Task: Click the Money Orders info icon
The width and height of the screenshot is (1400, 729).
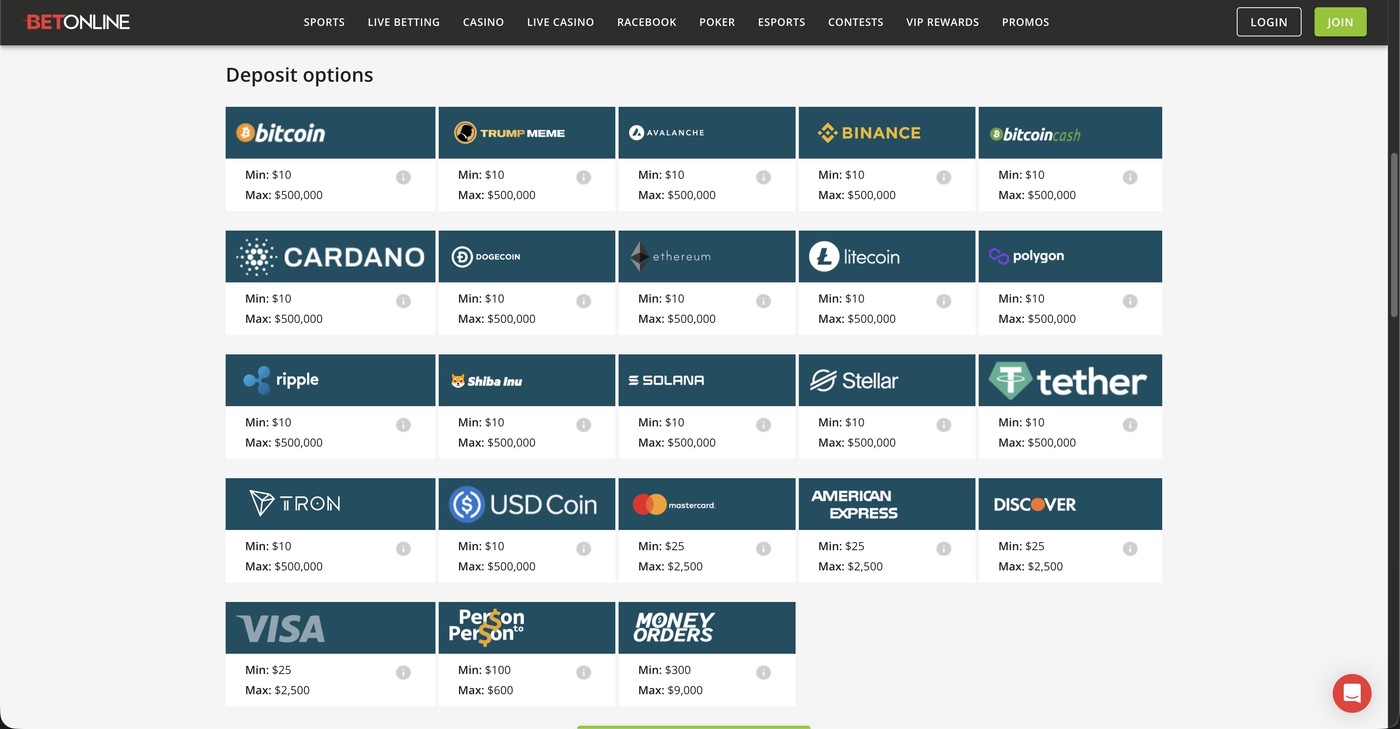Action: 763,673
